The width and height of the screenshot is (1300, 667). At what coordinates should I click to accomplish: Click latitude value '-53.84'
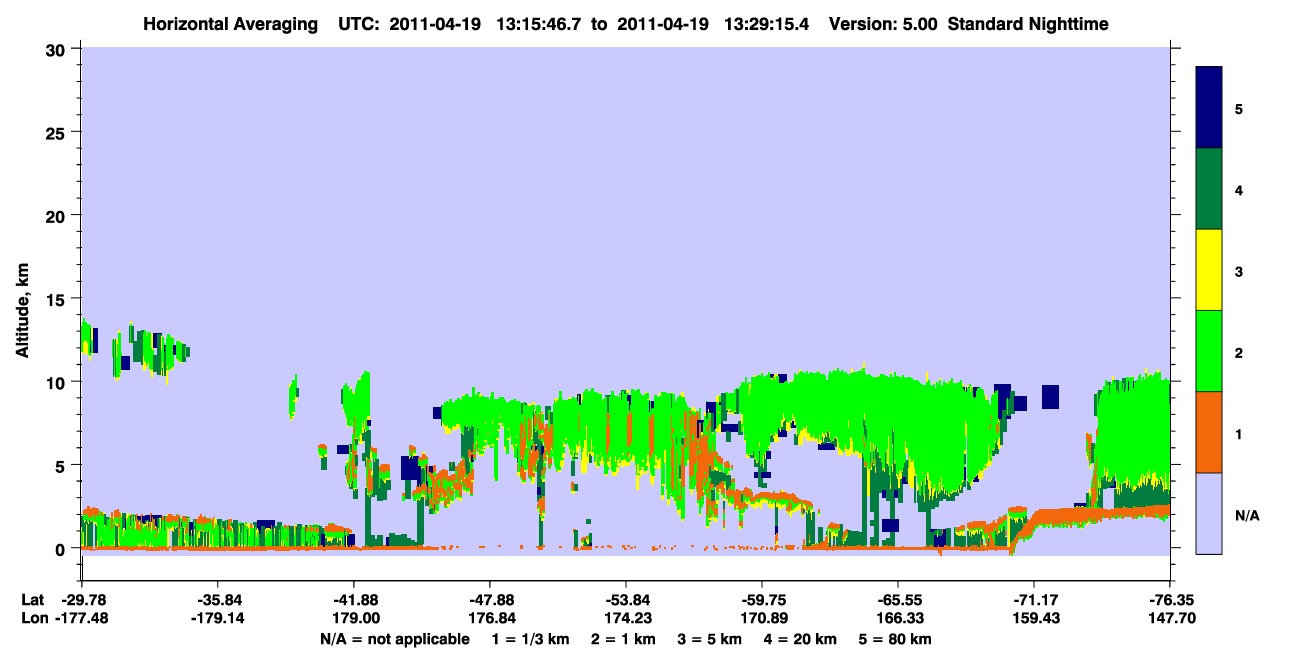pos(625,600)
